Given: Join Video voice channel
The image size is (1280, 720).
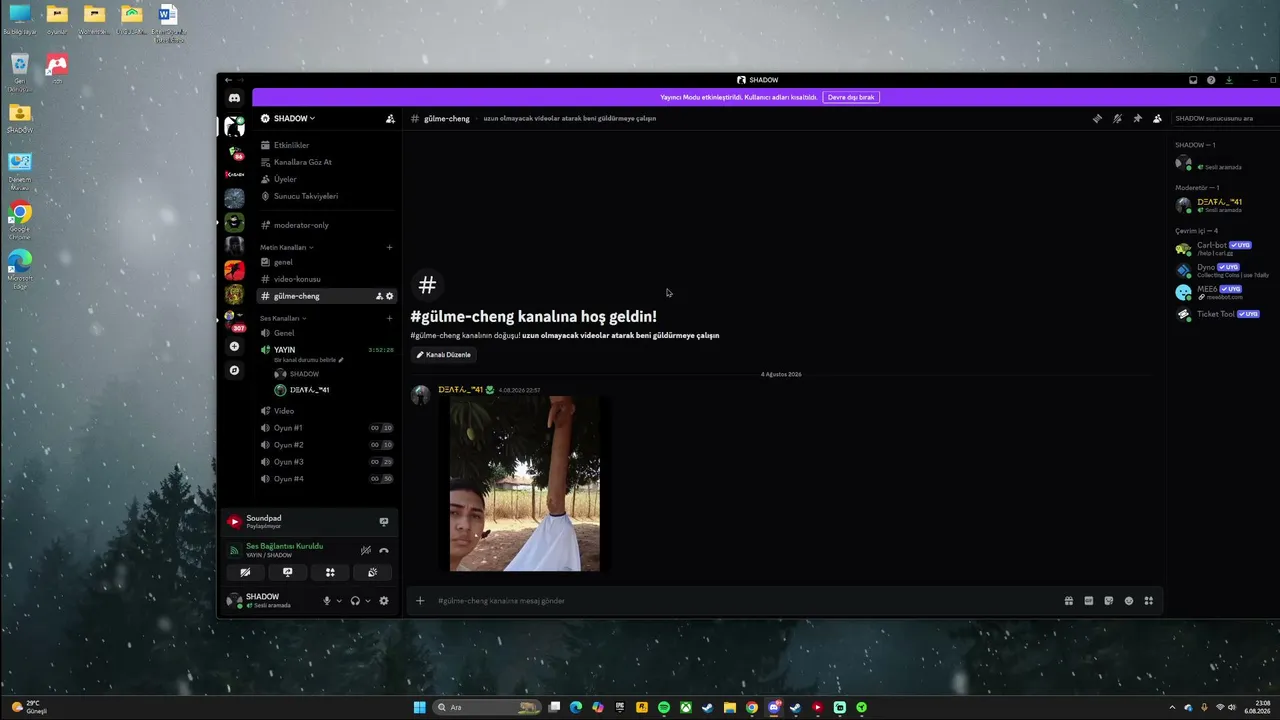Looking at the screenshot, I should [x=327, y=411].
